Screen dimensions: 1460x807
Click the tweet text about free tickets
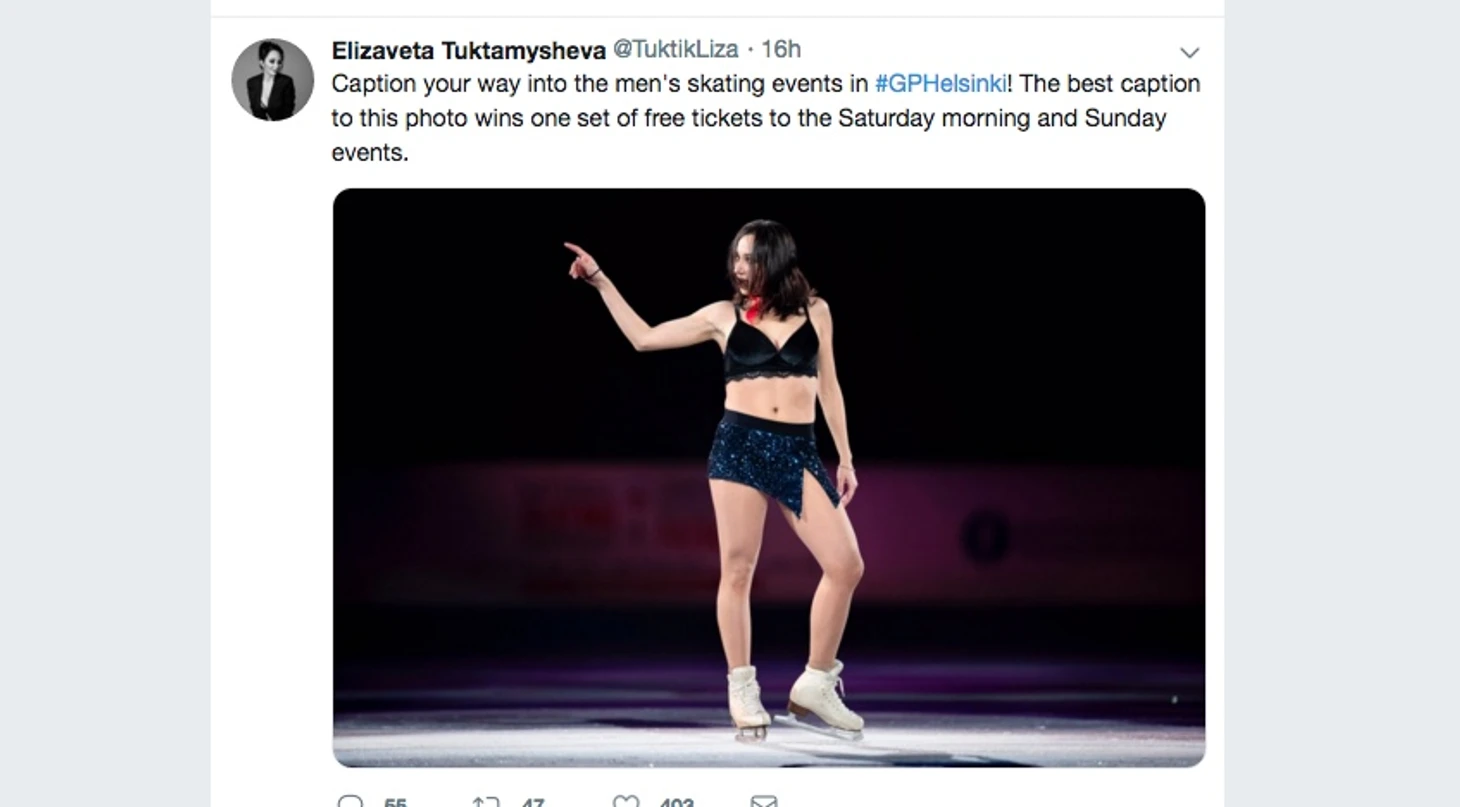[x=766, y=118]
